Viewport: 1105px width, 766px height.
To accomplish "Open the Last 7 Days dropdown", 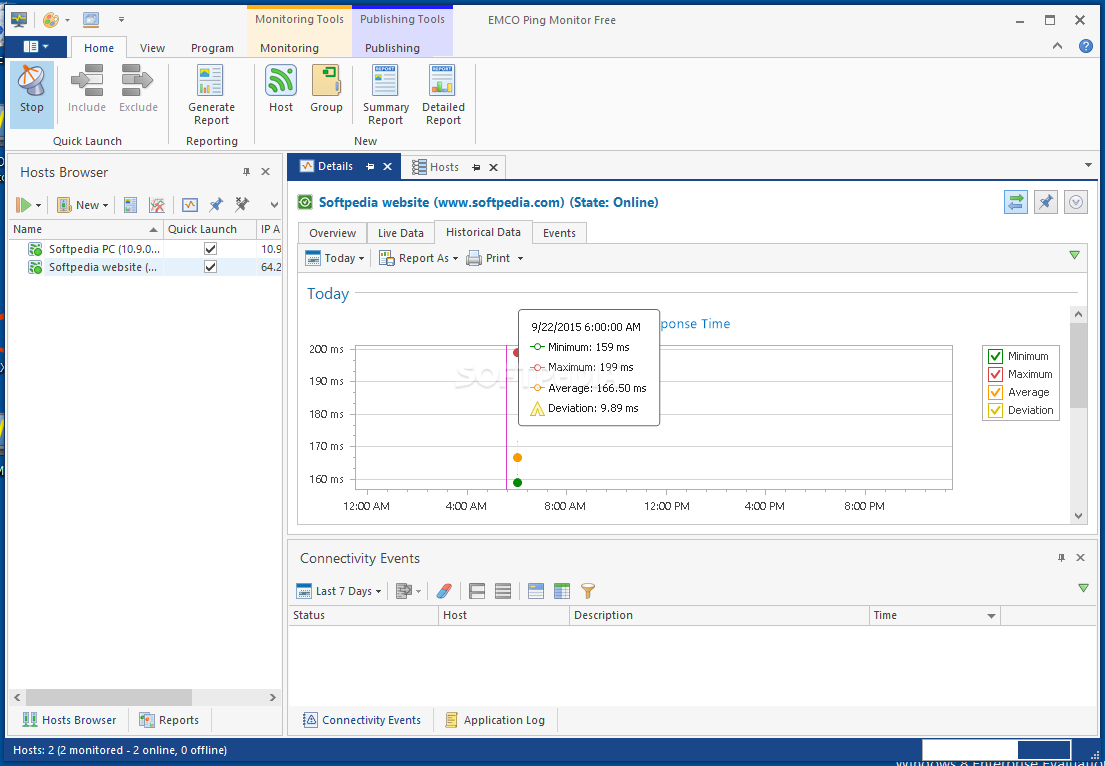I will click(x=339, y=591).
